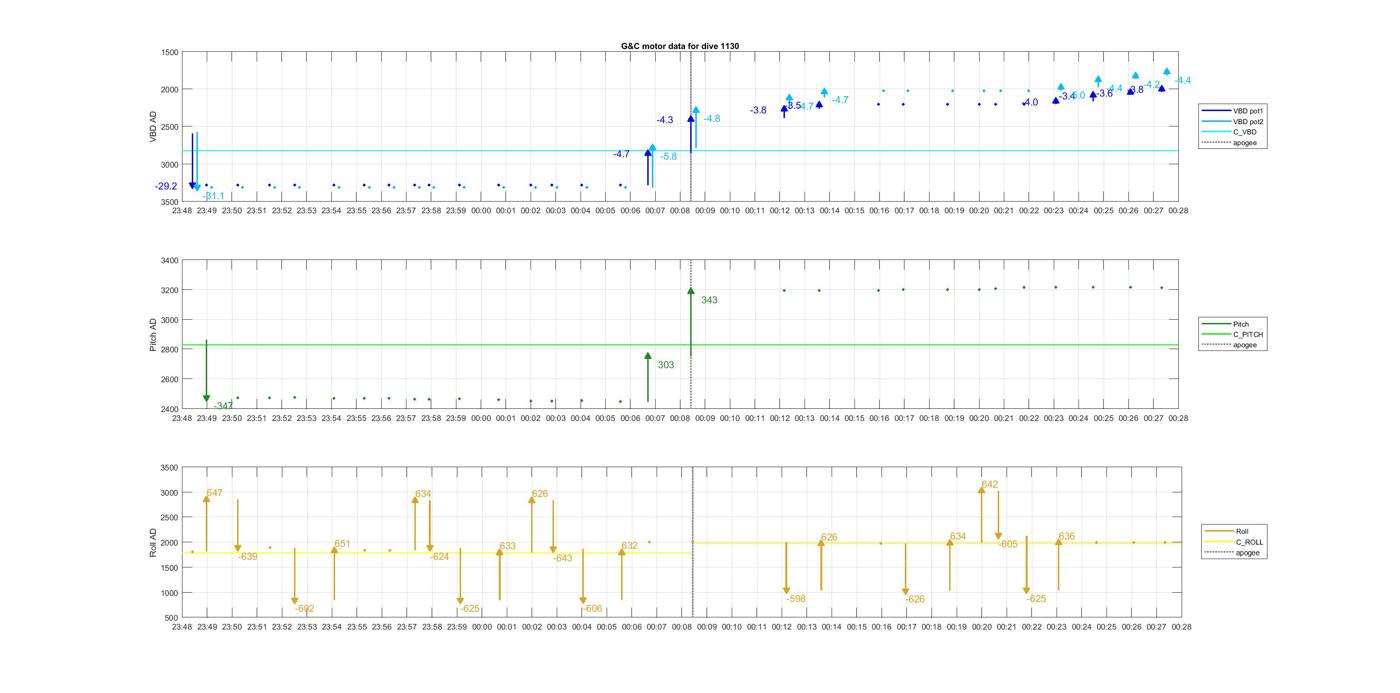Select the '-31.1' VBD data label

(x=214, y=196)
